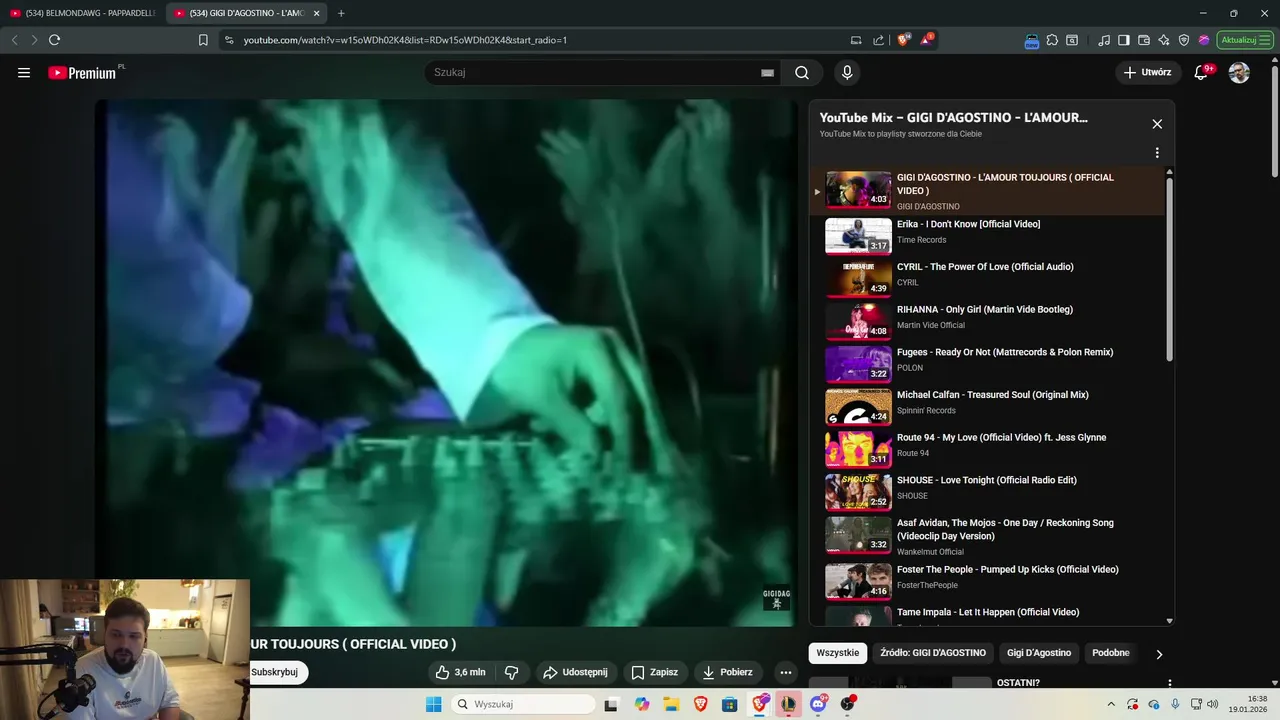Select the Gigi D'Agostino chip
Image resolution: width=1280 pixels, height=720 pixels.
coord(1039,653)
